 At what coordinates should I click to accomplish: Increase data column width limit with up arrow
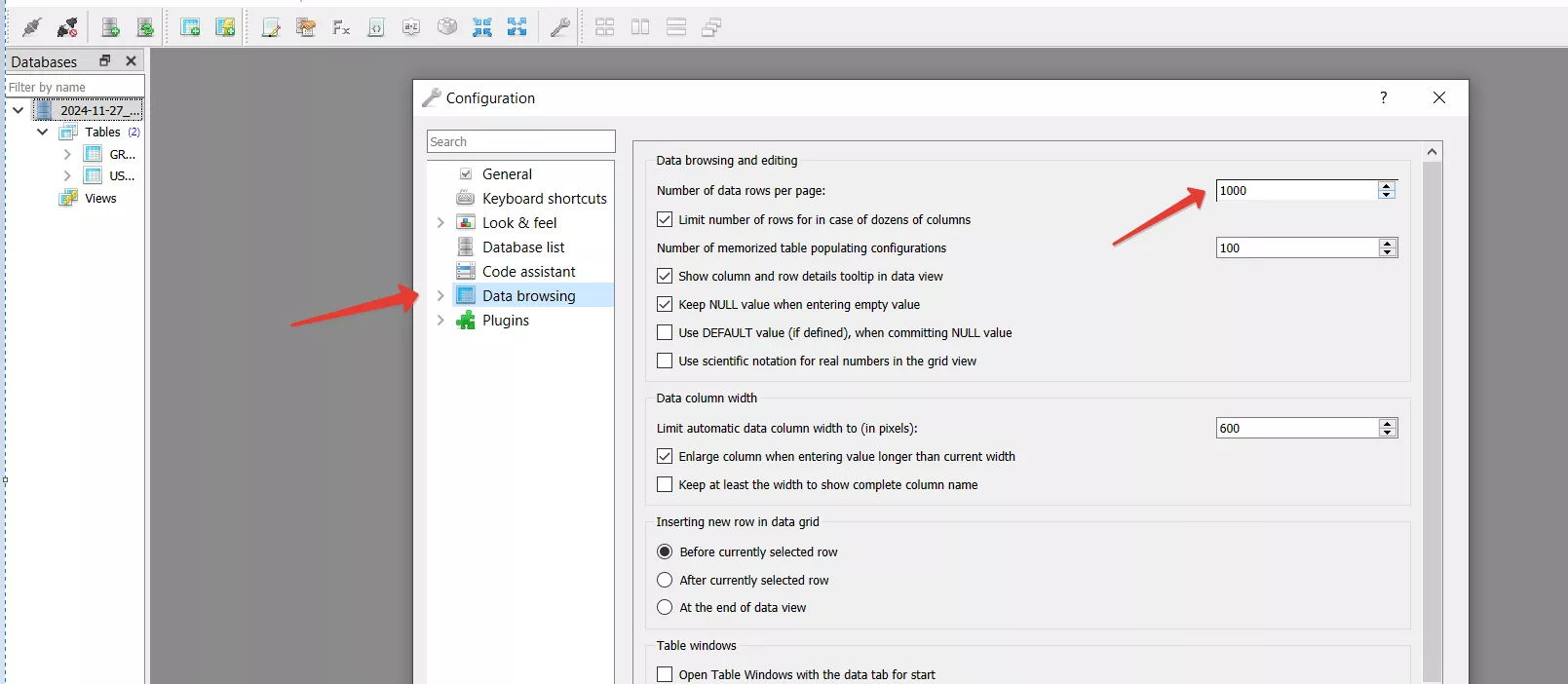point(1387,424)
